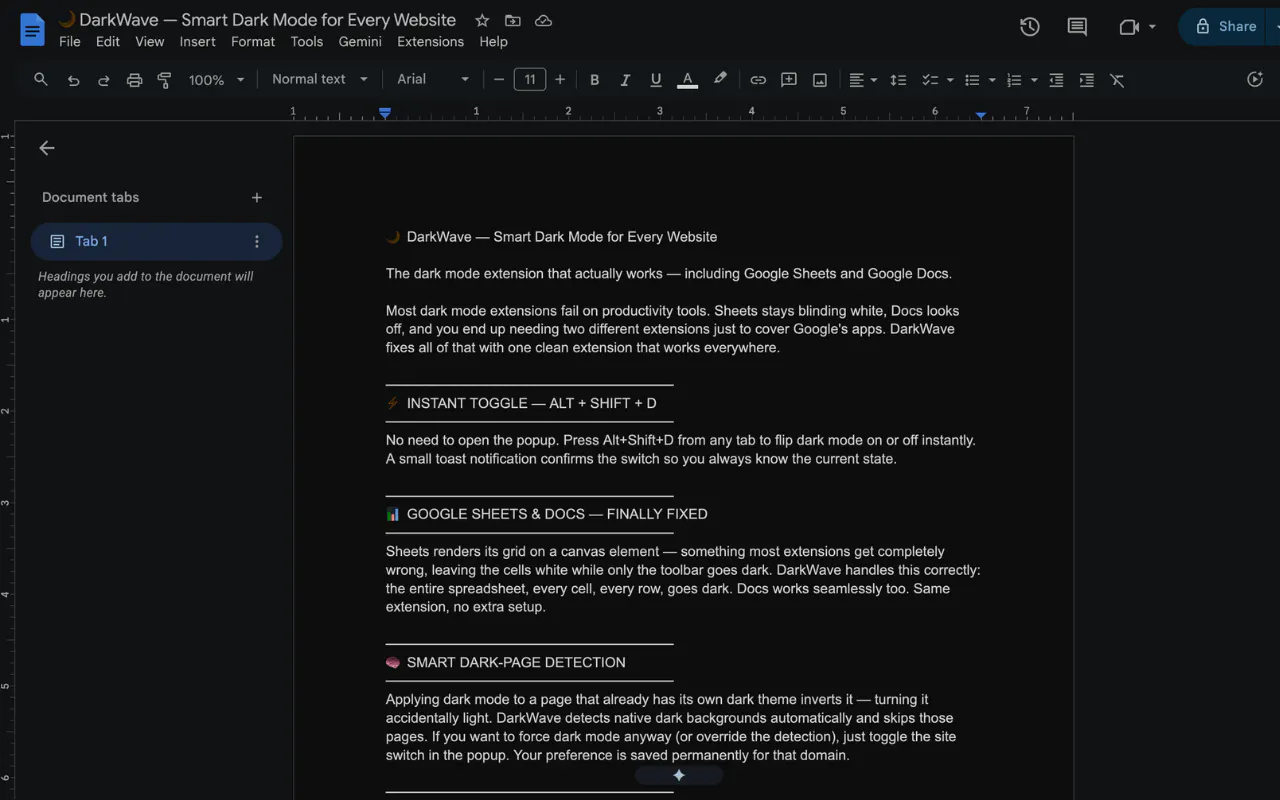The height and width of the screenshot is (800, 1280).
Task: Star the DarkWave document
Action: point(482,20)
